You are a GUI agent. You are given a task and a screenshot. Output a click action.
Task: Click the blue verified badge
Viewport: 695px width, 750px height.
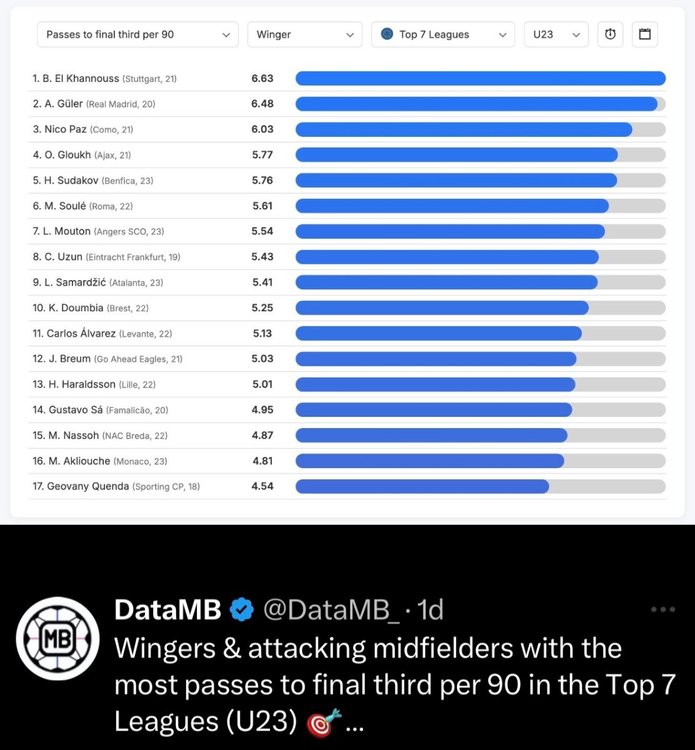[242, 610]
